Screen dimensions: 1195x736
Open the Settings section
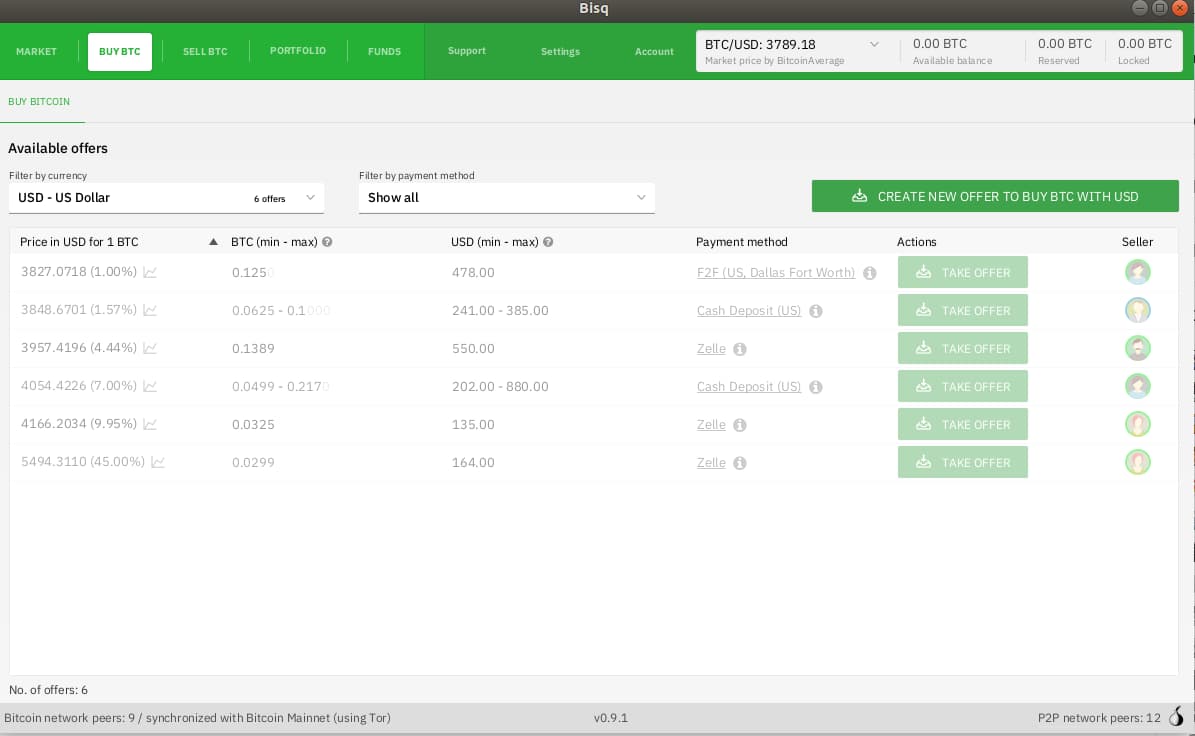[560, 51]
